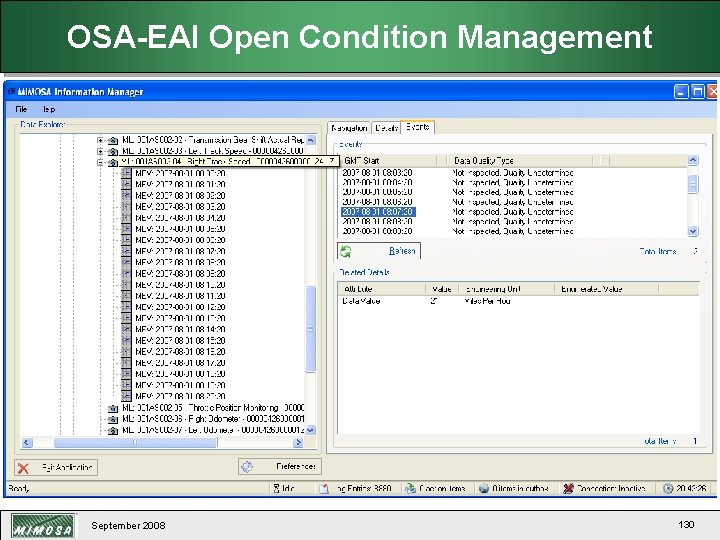
Task: Click the Items in outbox status icon
Action: [484, 489]
